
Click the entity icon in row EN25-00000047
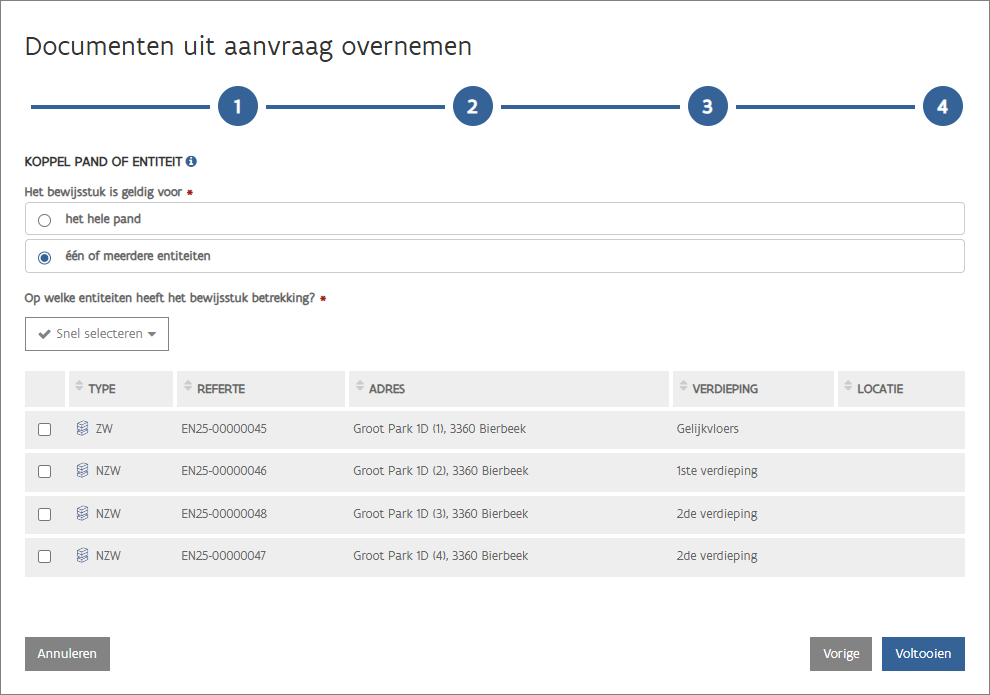pyautogui.click(x=83, y=556)
